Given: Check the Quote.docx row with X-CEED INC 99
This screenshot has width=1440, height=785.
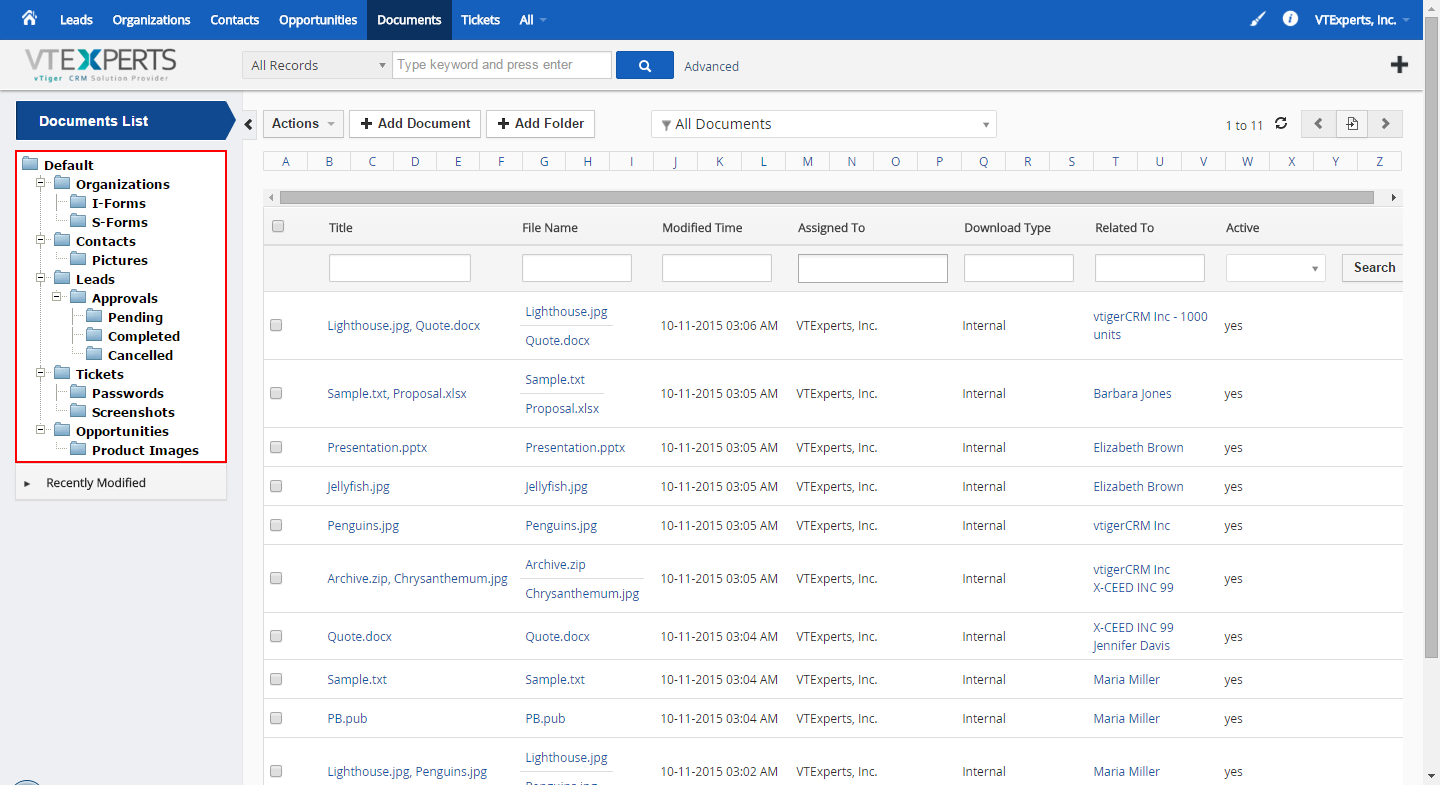Looking at the screenshot, I should [276, 636].
